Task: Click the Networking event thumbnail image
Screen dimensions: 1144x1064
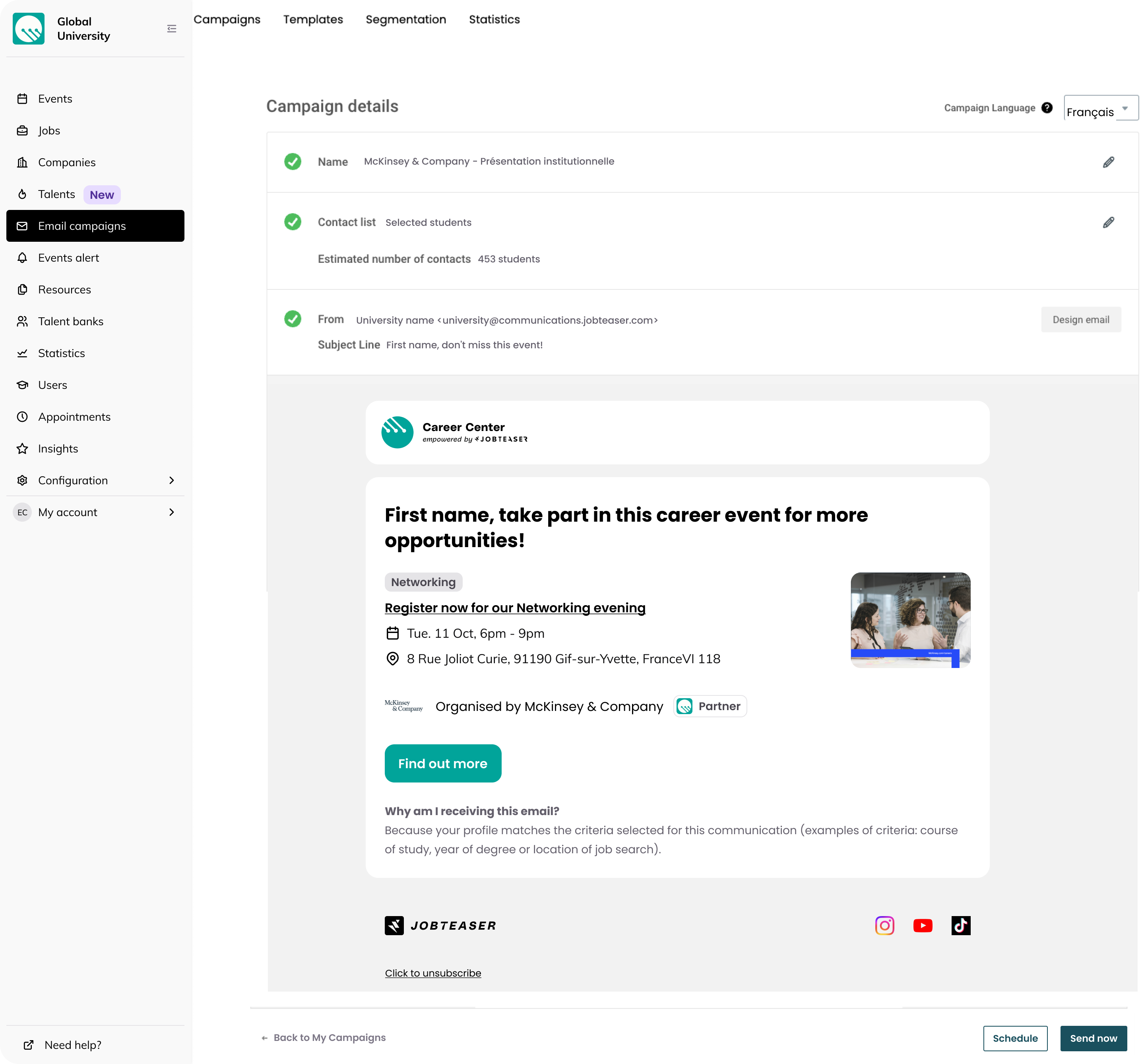Action: click(910, 619)
